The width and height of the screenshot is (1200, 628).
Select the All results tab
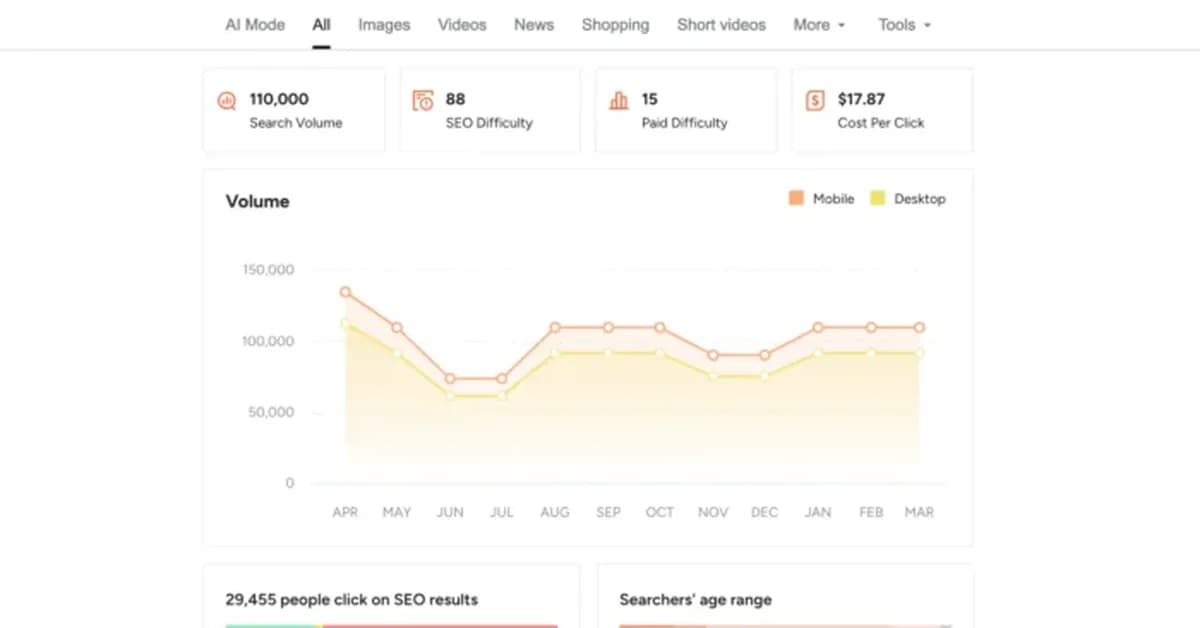321,24
